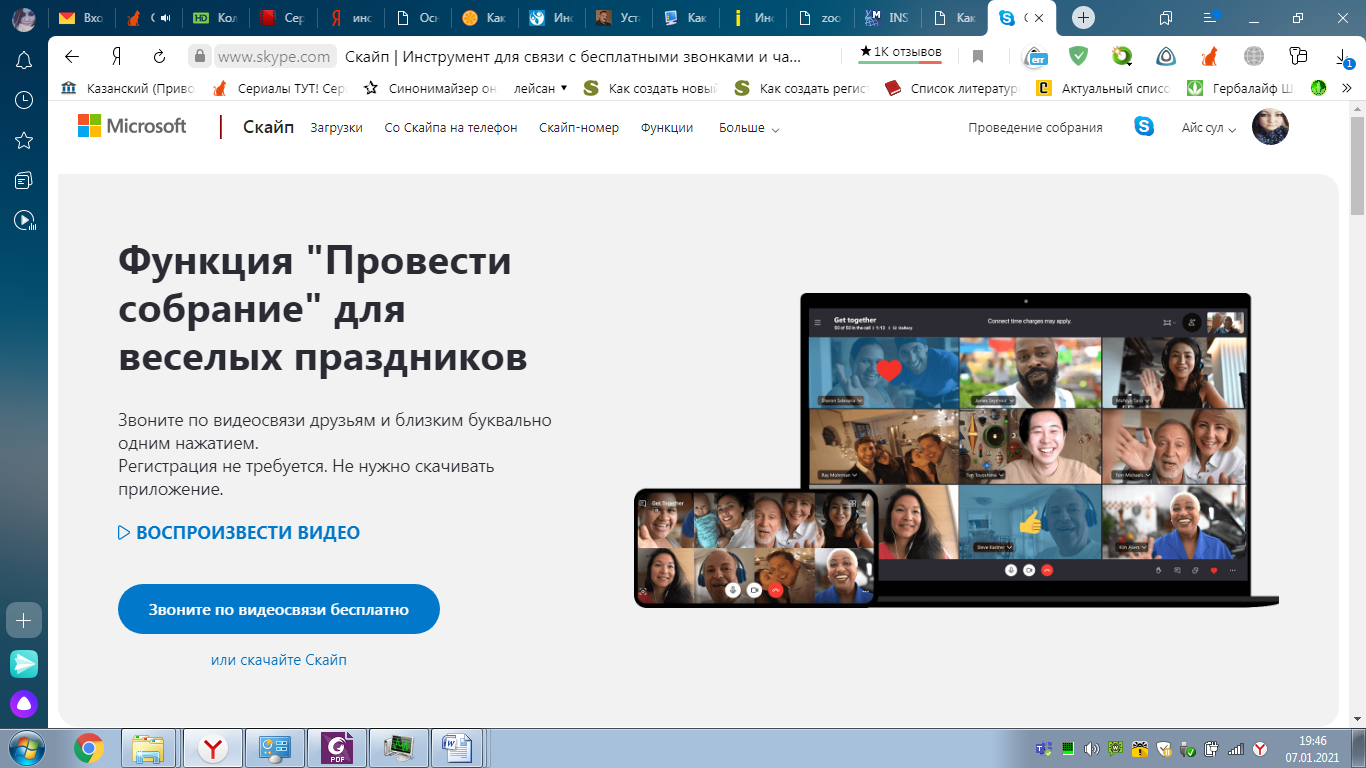
Task: Click the laptop video call image
Action: (x=1028, y=448)
